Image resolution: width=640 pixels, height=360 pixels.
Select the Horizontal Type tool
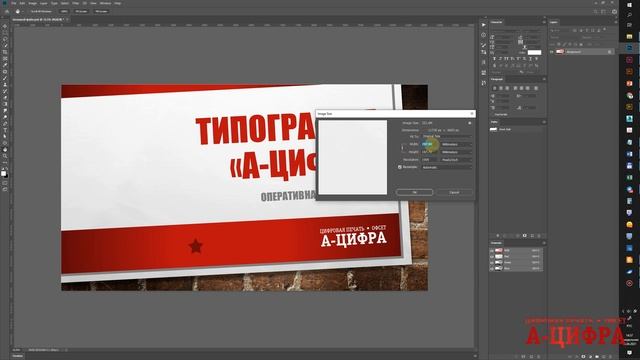pos(4,130)
